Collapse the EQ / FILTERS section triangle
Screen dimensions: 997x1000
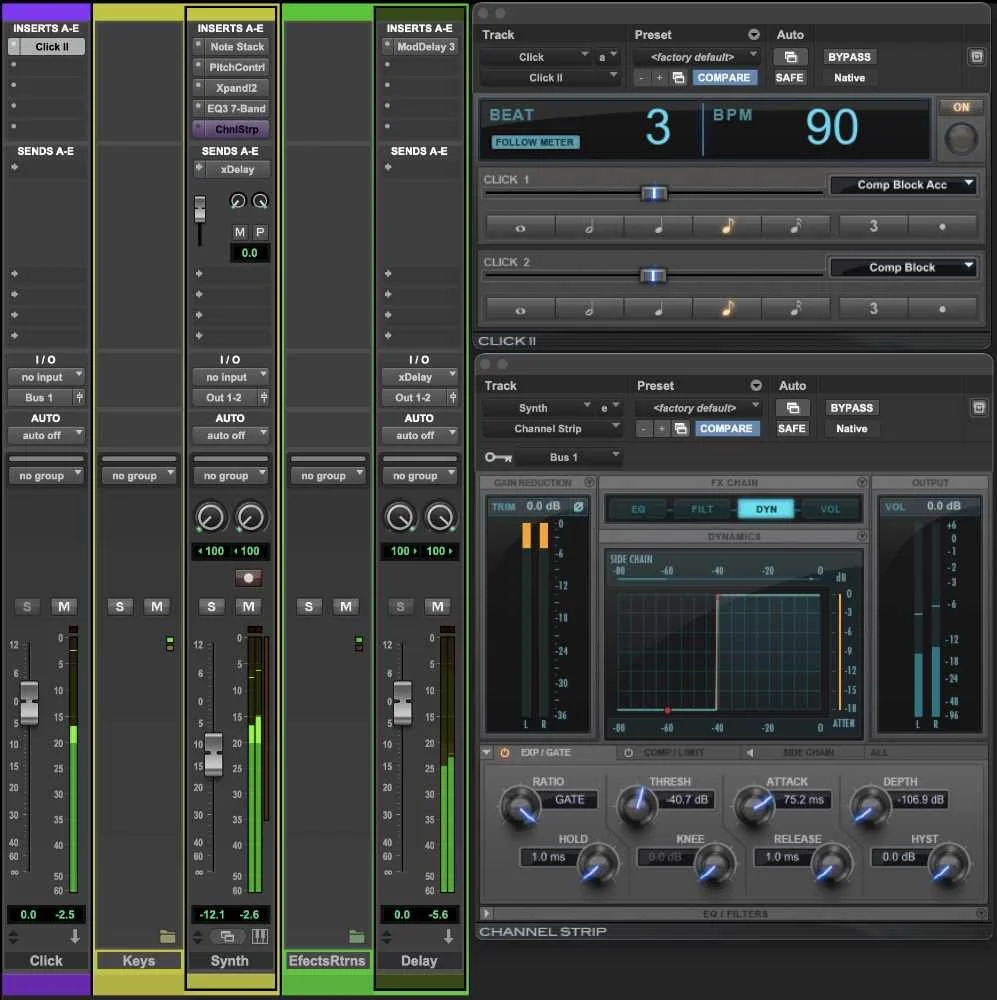click(x=486, y=914)
